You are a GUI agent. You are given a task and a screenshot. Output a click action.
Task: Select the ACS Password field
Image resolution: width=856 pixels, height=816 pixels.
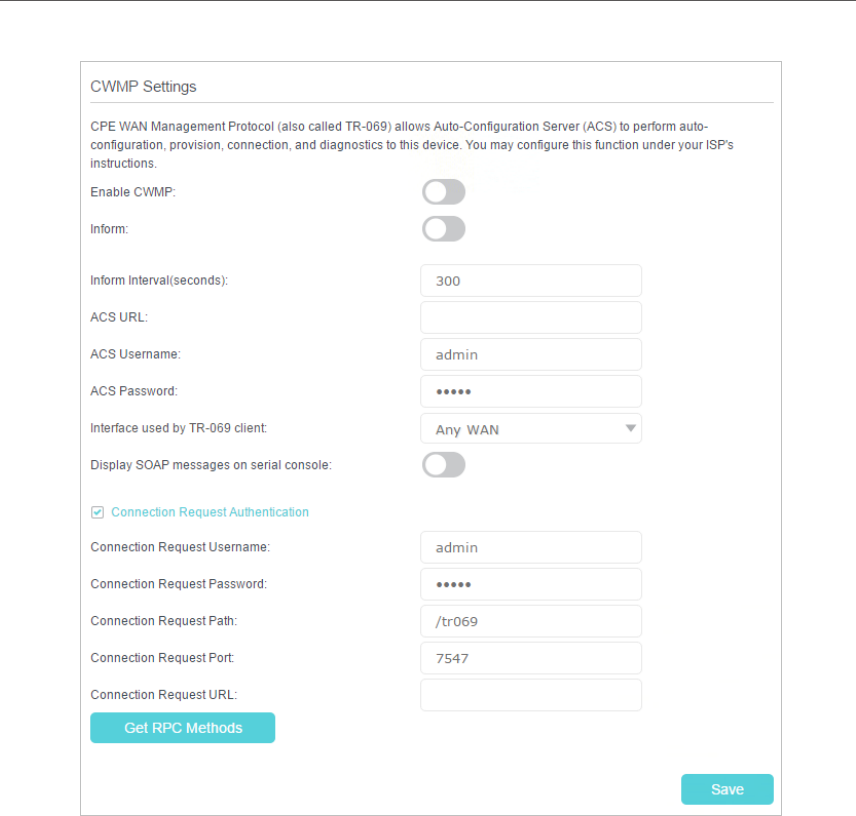tap(530, 391)
